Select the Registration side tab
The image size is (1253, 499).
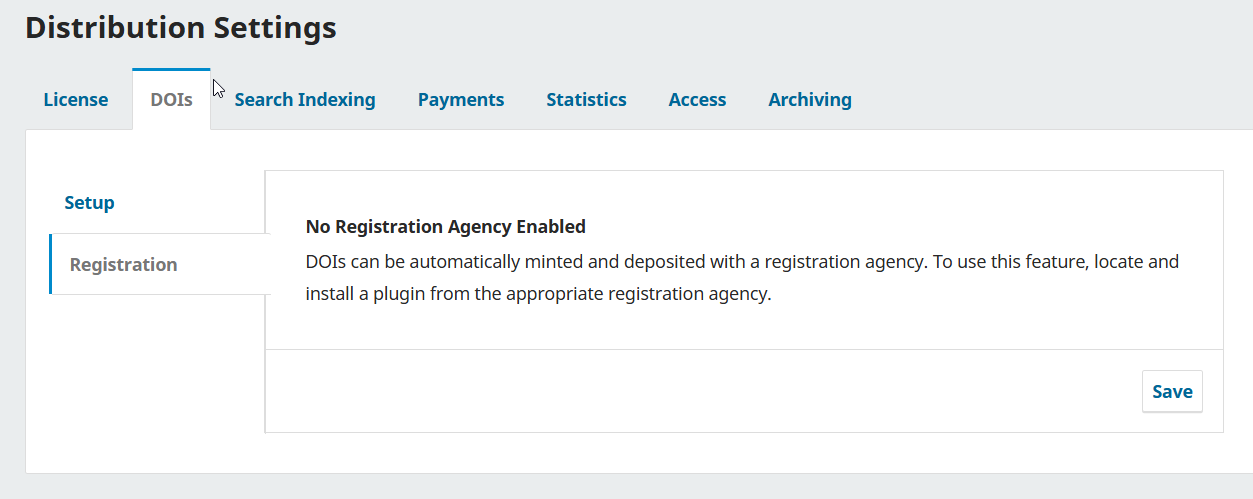[124, 265]
